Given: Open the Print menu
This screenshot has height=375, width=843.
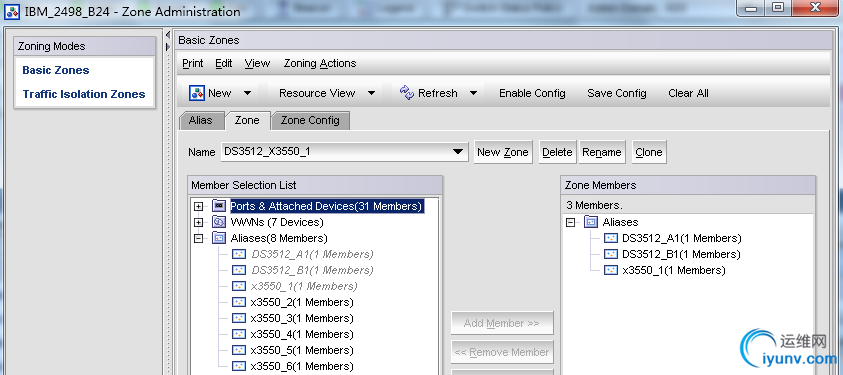Looking at the screenshot, I should pos(192,63).
